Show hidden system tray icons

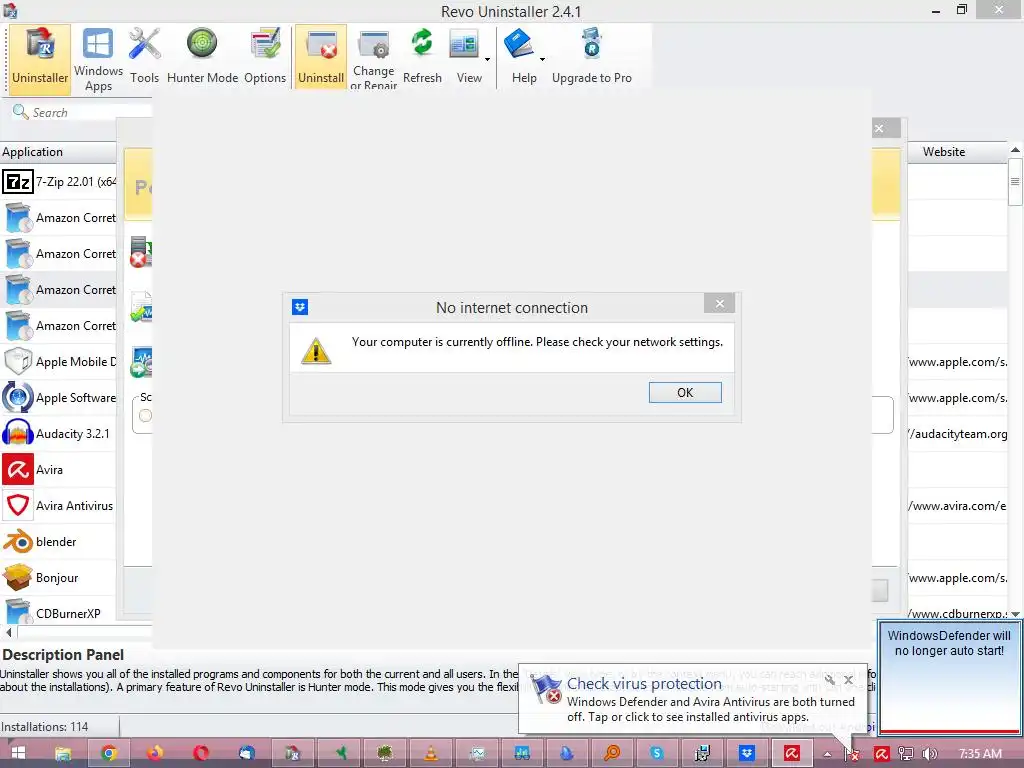(x=827, y=754)
